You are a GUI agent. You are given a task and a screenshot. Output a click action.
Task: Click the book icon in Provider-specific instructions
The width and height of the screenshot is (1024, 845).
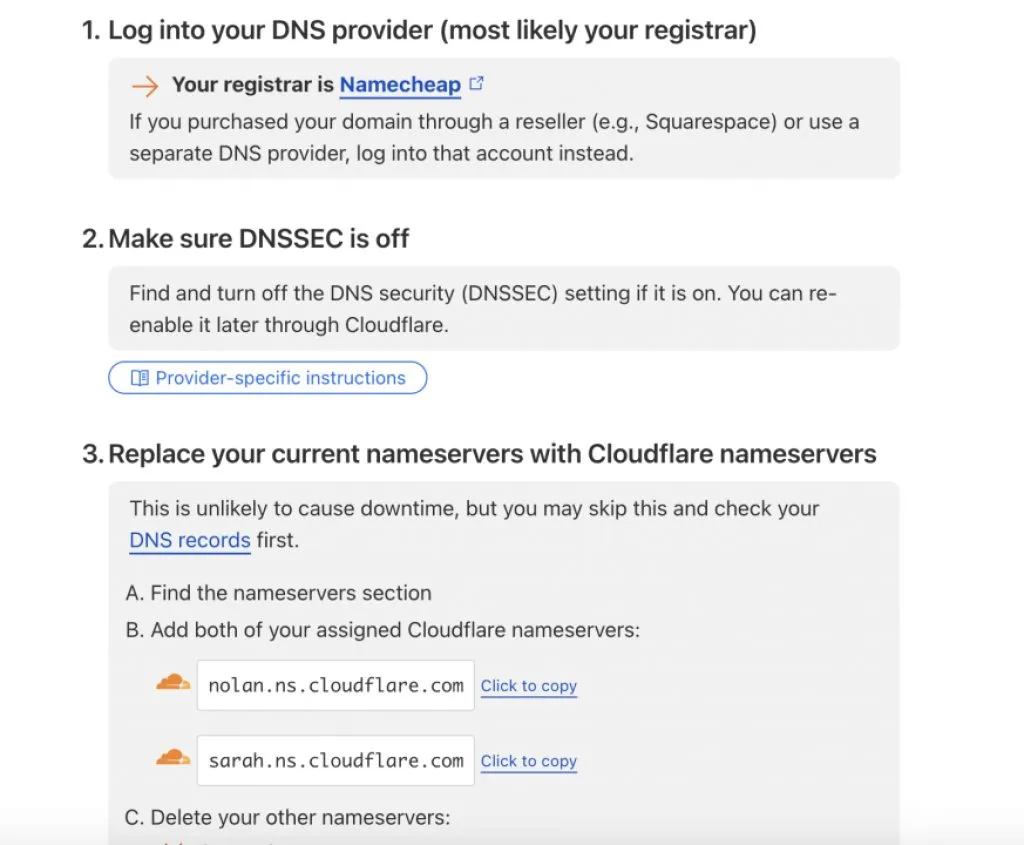tap(140, 378)
